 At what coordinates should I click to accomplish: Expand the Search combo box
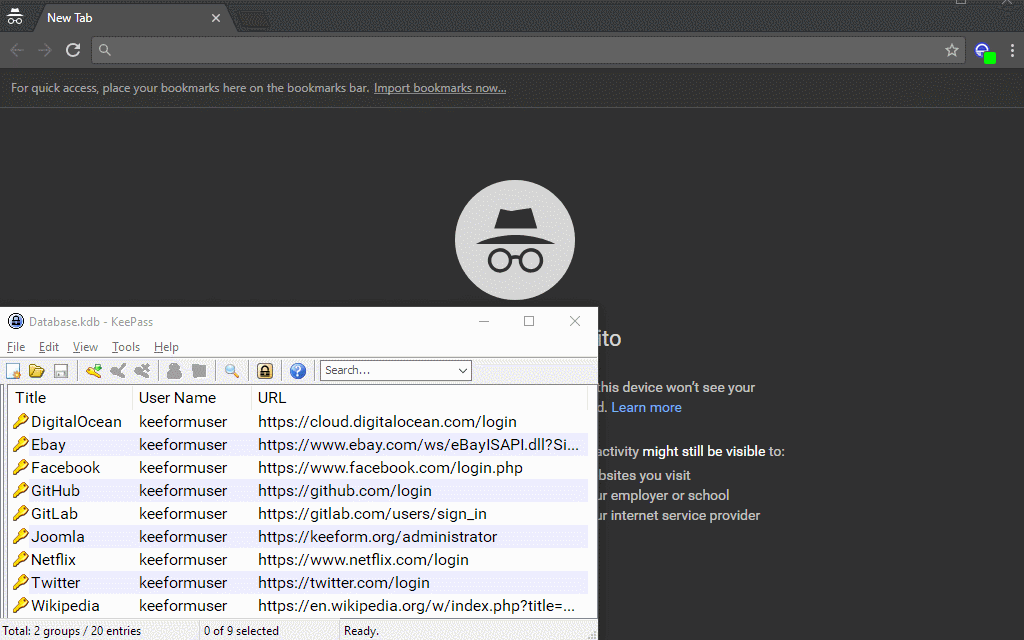point(463,370)
